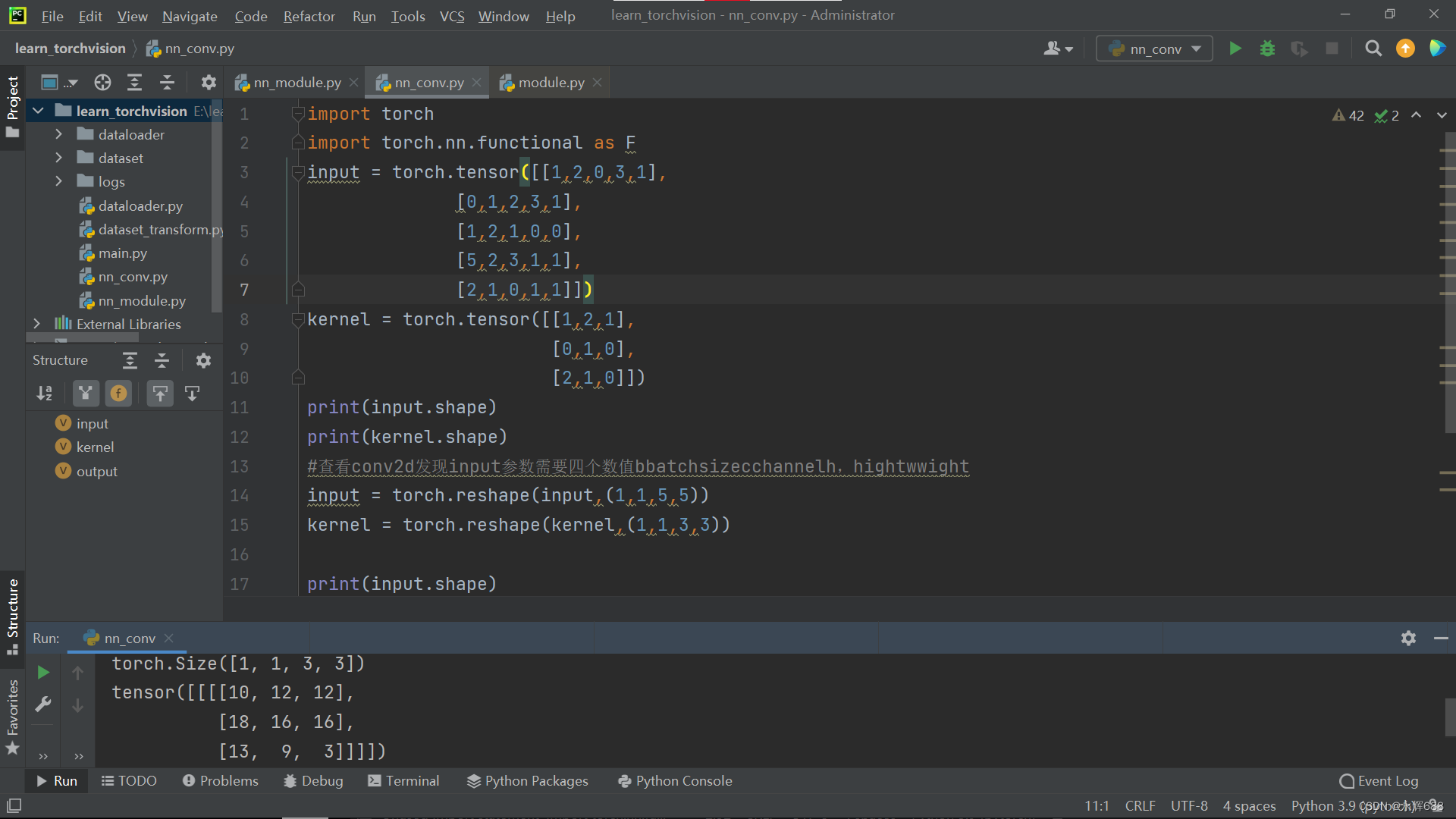
Task: Rerun nn_conv in Run panel
Action: click(43, 672)
